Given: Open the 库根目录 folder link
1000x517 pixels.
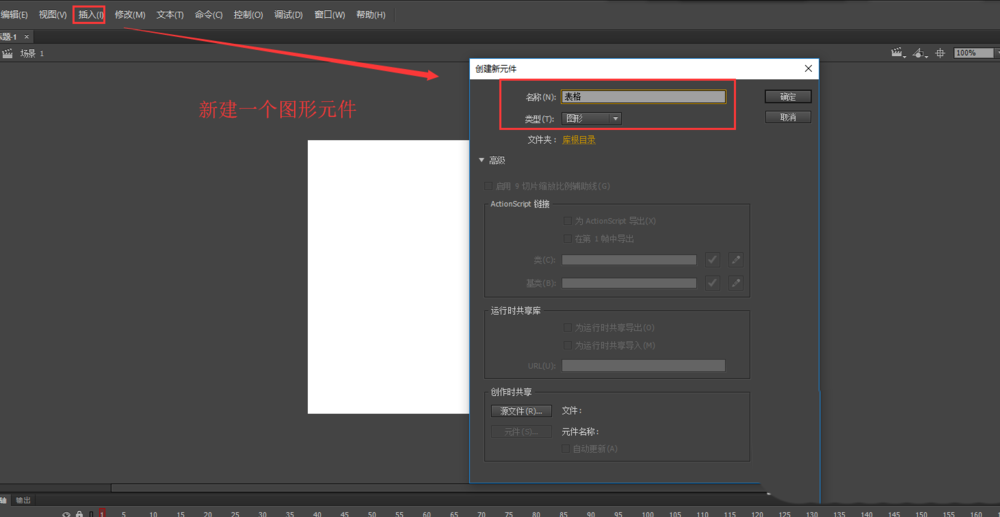Looking at the screenshot, I should tap(578, 140).
